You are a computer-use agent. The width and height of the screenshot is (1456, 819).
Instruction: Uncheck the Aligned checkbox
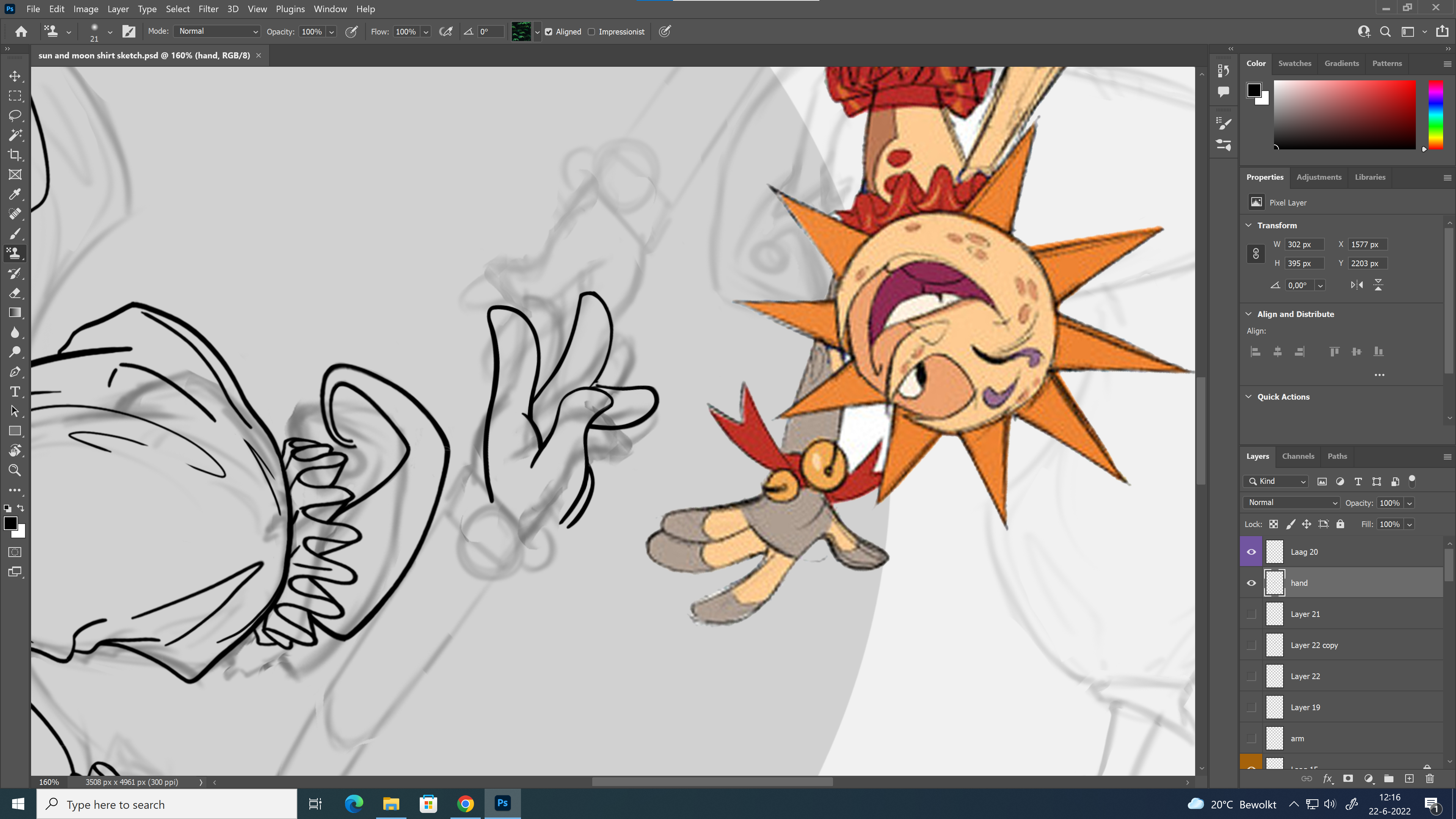tap(548, 31)
